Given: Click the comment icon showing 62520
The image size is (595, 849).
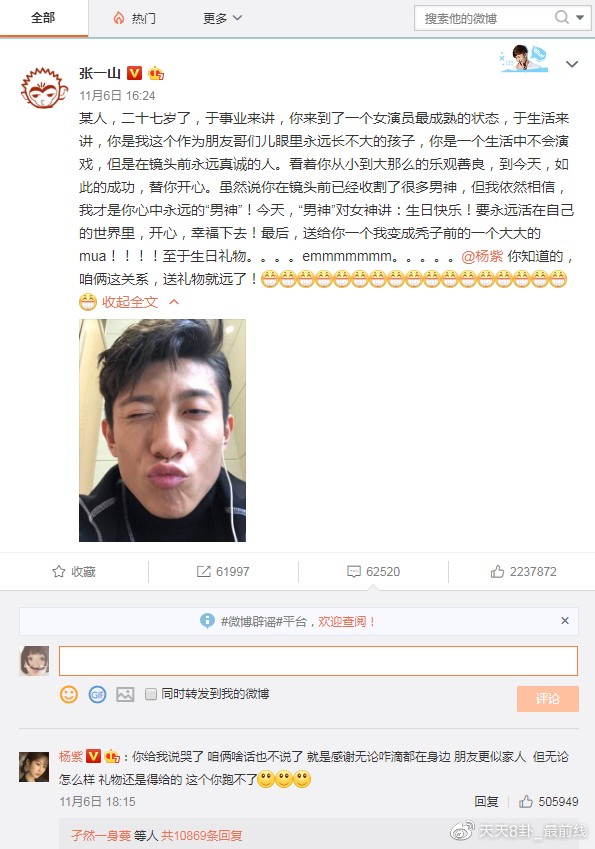Looking at the screenshot, I should (x=354, y=571).
